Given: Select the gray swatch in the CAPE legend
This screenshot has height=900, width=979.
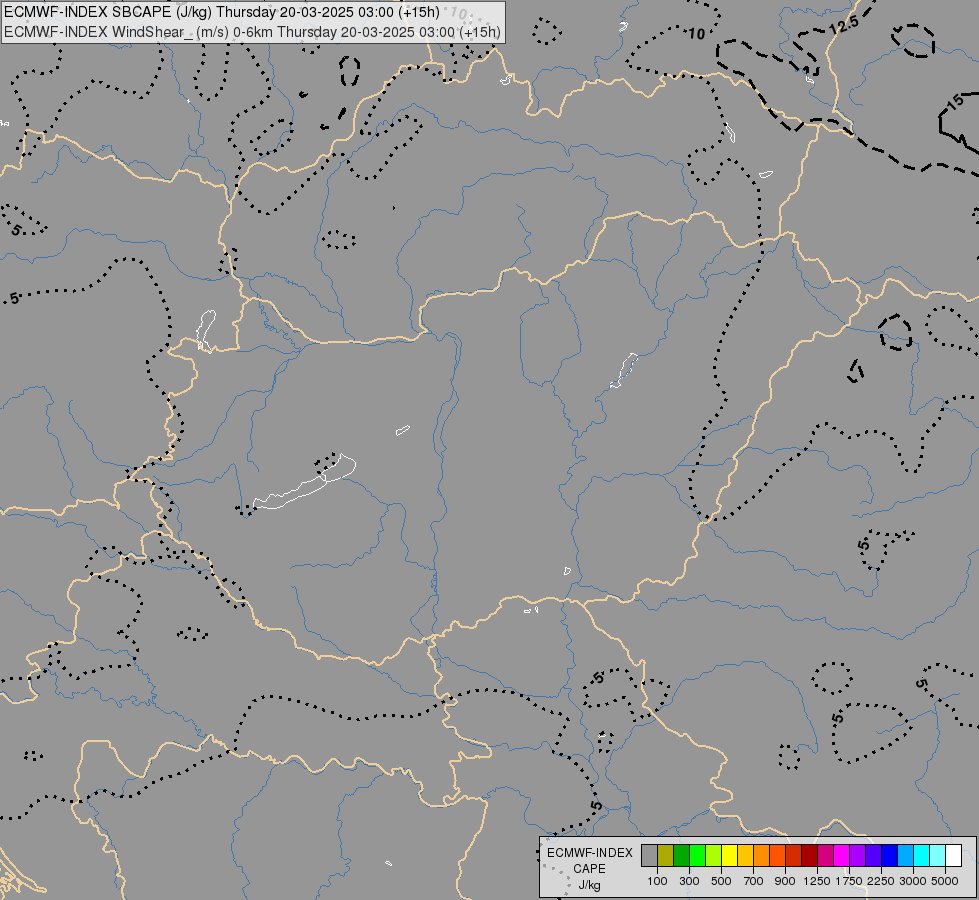Looking at the screenshot, I should pyautogui.click(x=649, y=856).
